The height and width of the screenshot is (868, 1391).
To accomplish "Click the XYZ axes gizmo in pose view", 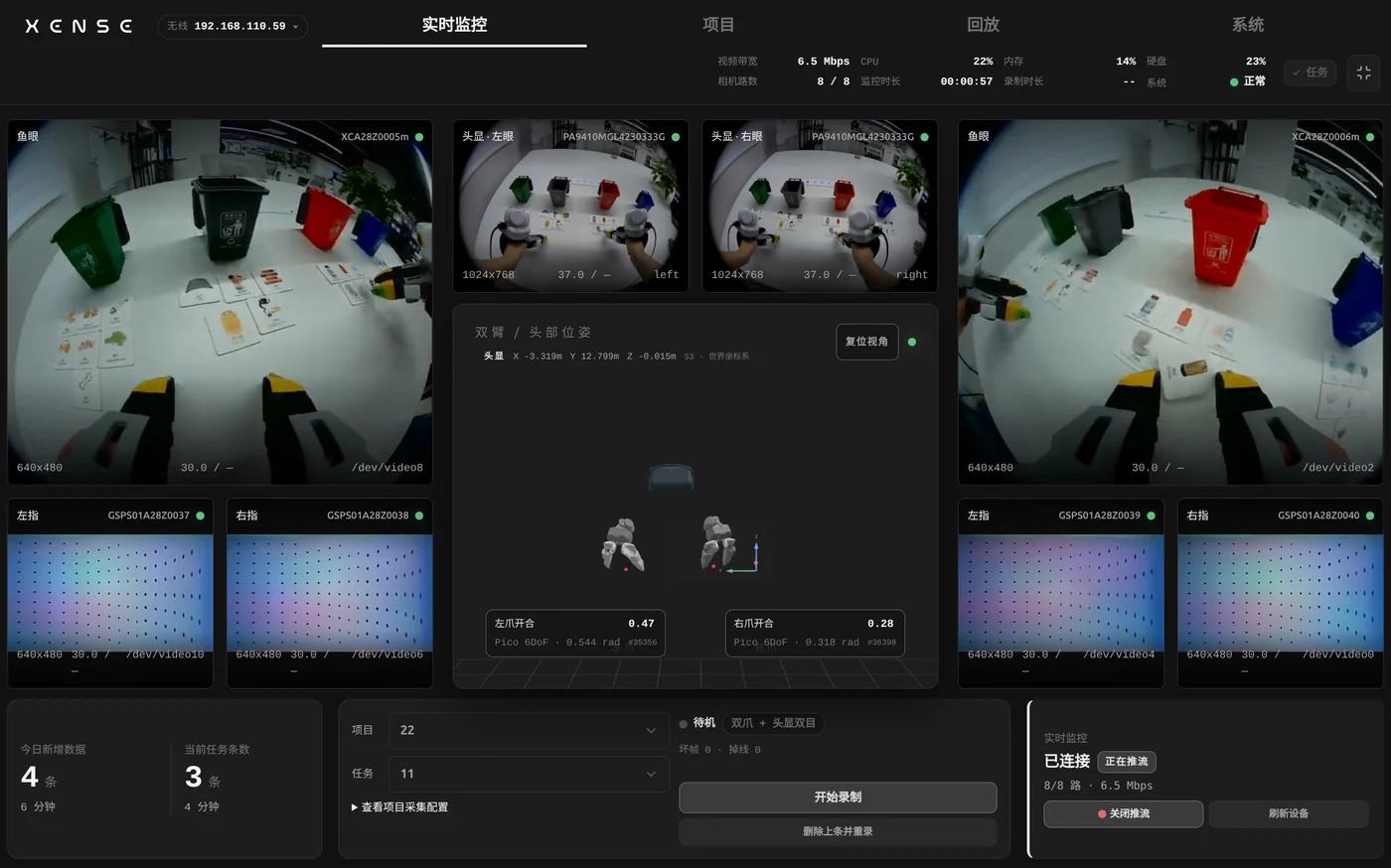I will coord(744,554).
